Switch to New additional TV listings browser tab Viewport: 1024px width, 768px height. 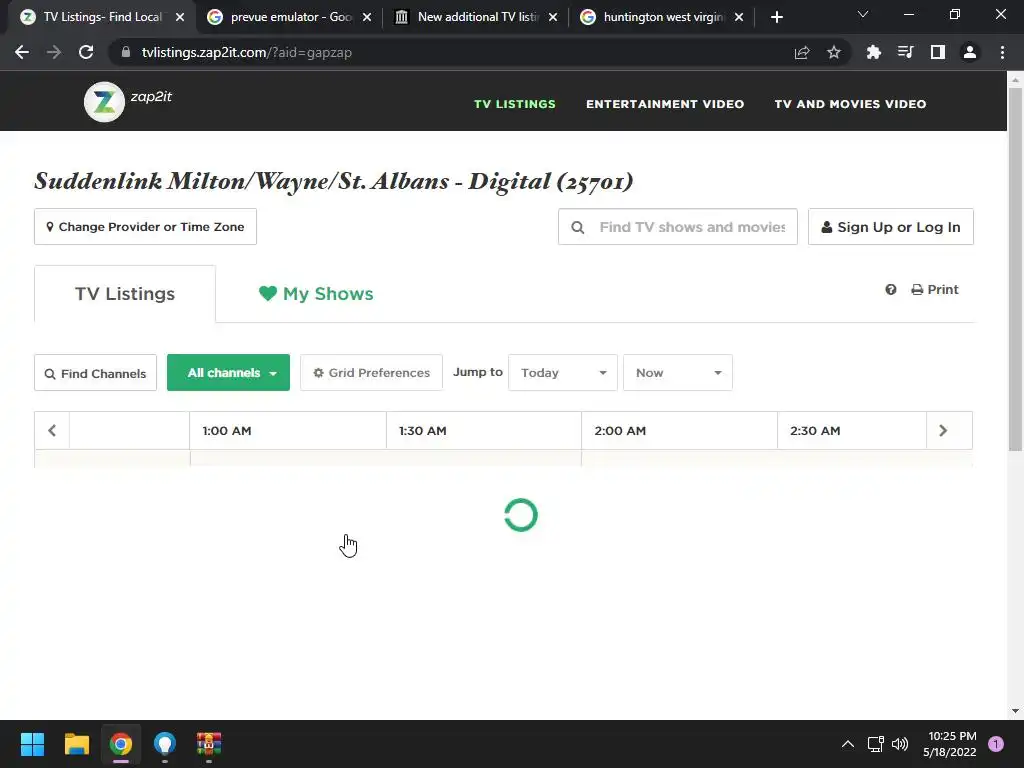[x=477, y=17]
